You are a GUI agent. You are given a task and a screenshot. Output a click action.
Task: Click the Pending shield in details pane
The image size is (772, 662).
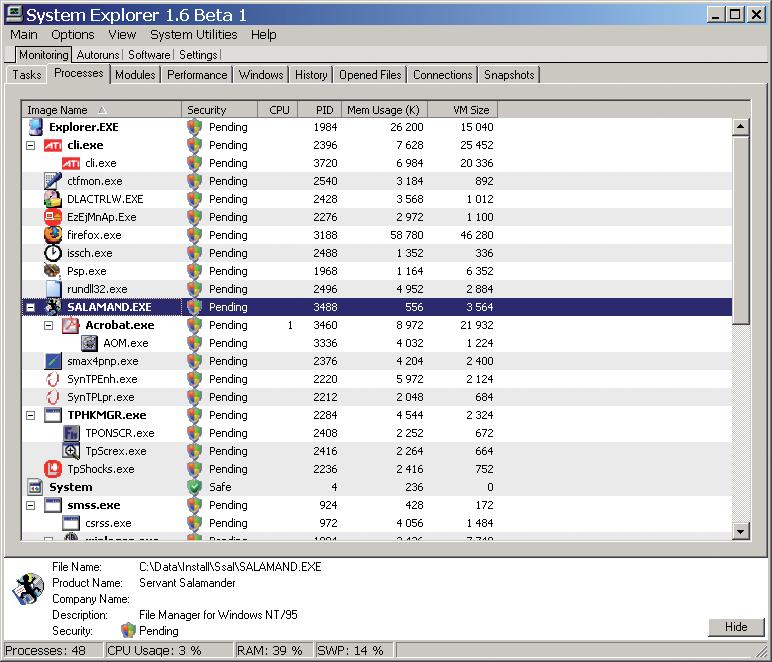[128, 630]
